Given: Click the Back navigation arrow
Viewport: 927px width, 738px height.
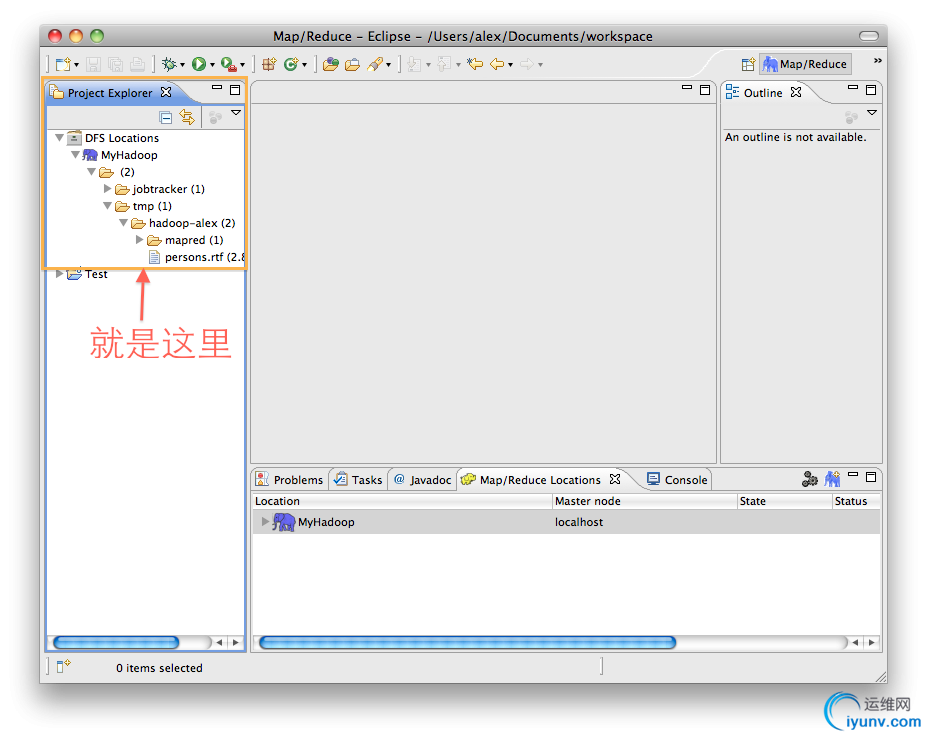Looking at the screenshot, I should coord(497,64).
